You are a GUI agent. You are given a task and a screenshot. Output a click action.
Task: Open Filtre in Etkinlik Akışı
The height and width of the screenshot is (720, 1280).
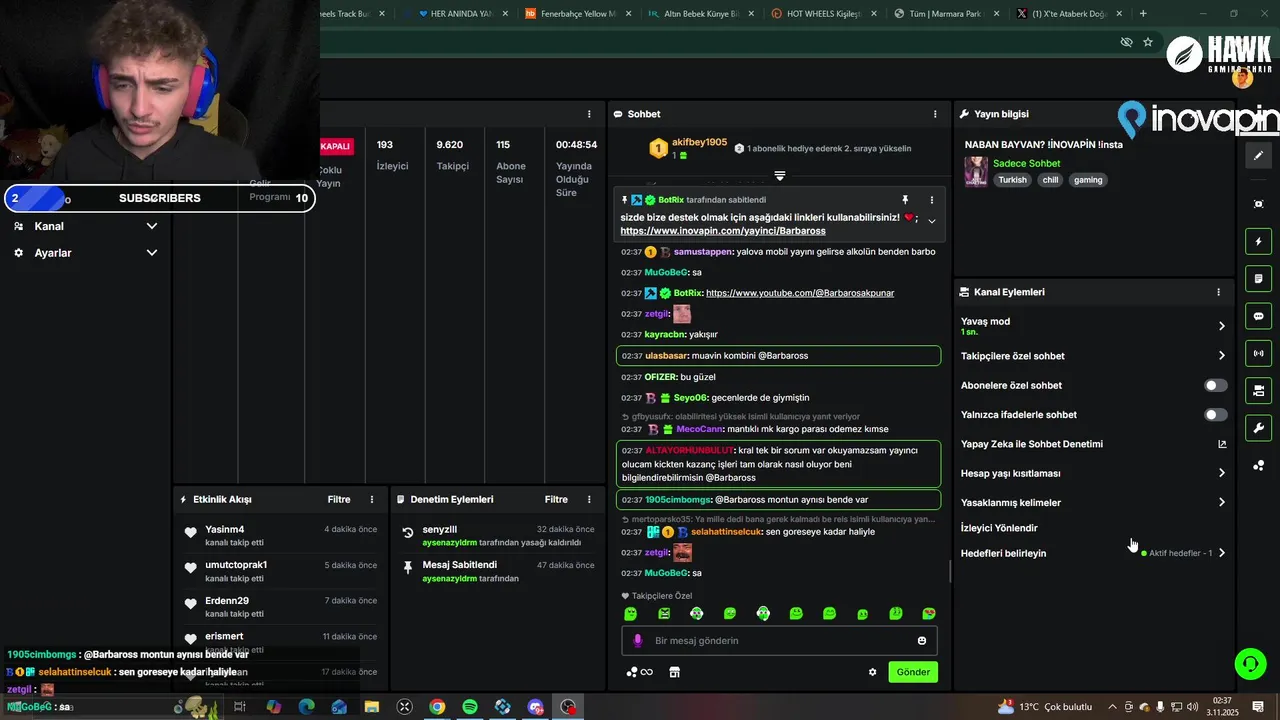pos(339,499)
